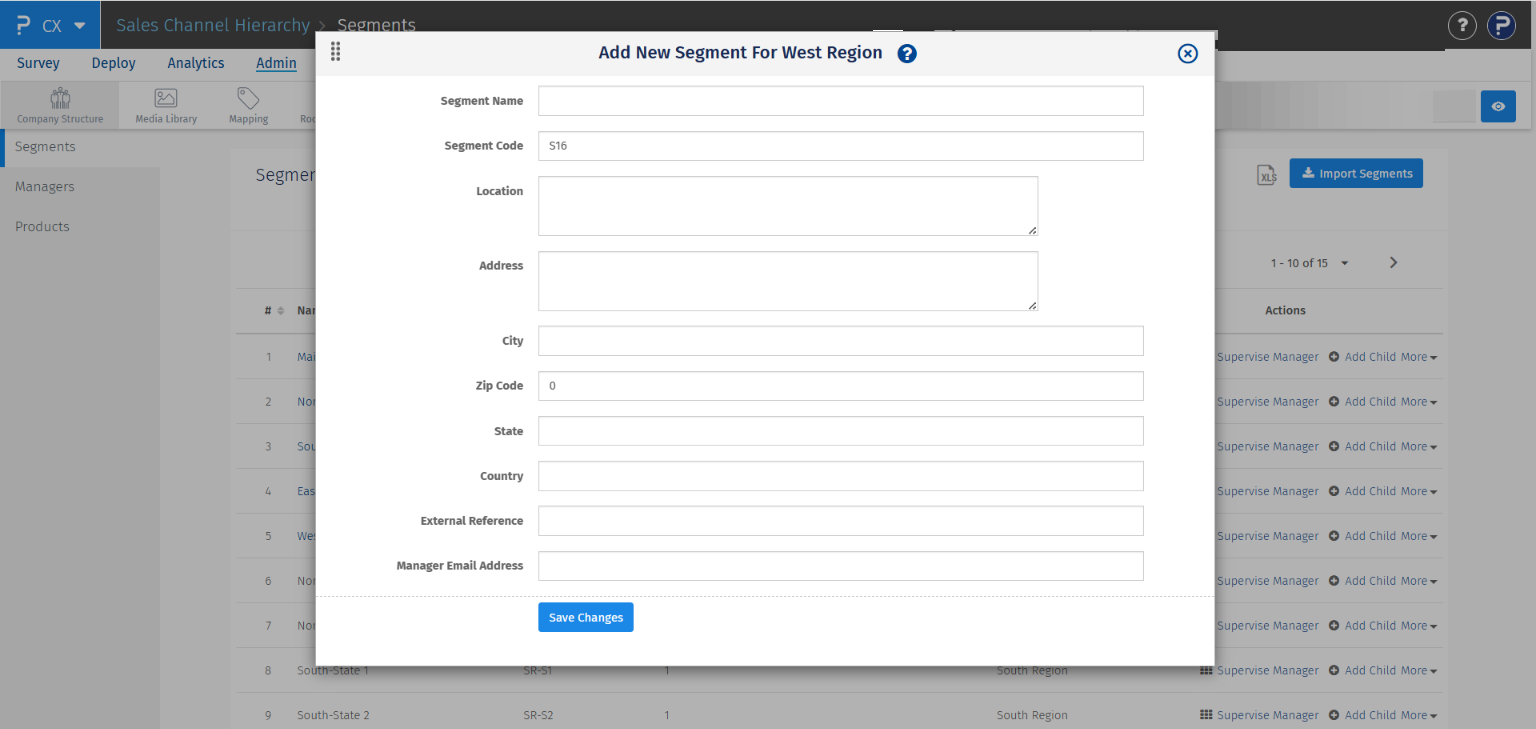
Task: Open the CX workspace dropdown
Action: tap(49, 25)
